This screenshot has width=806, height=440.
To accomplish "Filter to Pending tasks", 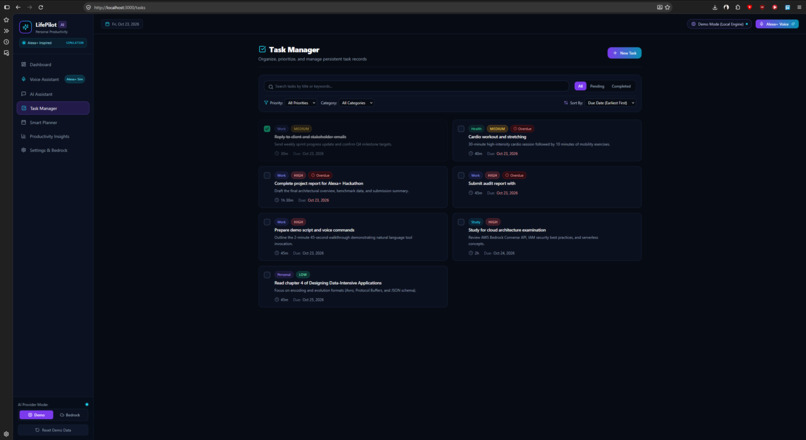I will (x=597, y=86).
